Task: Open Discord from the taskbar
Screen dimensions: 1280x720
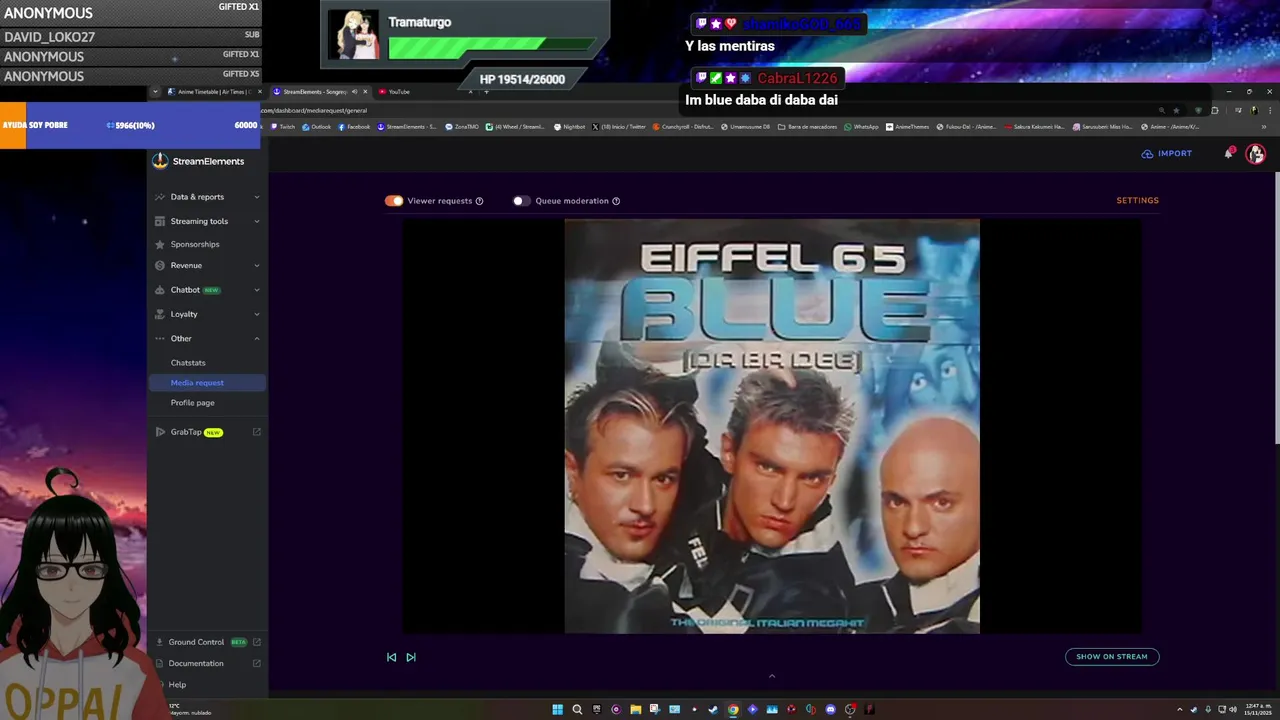Action: click(830, 710)
